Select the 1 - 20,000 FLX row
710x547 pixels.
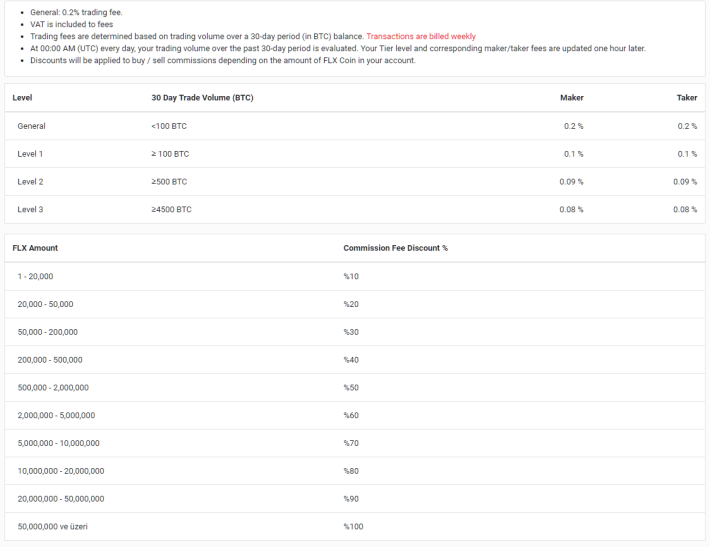click(x=355, y=276)
